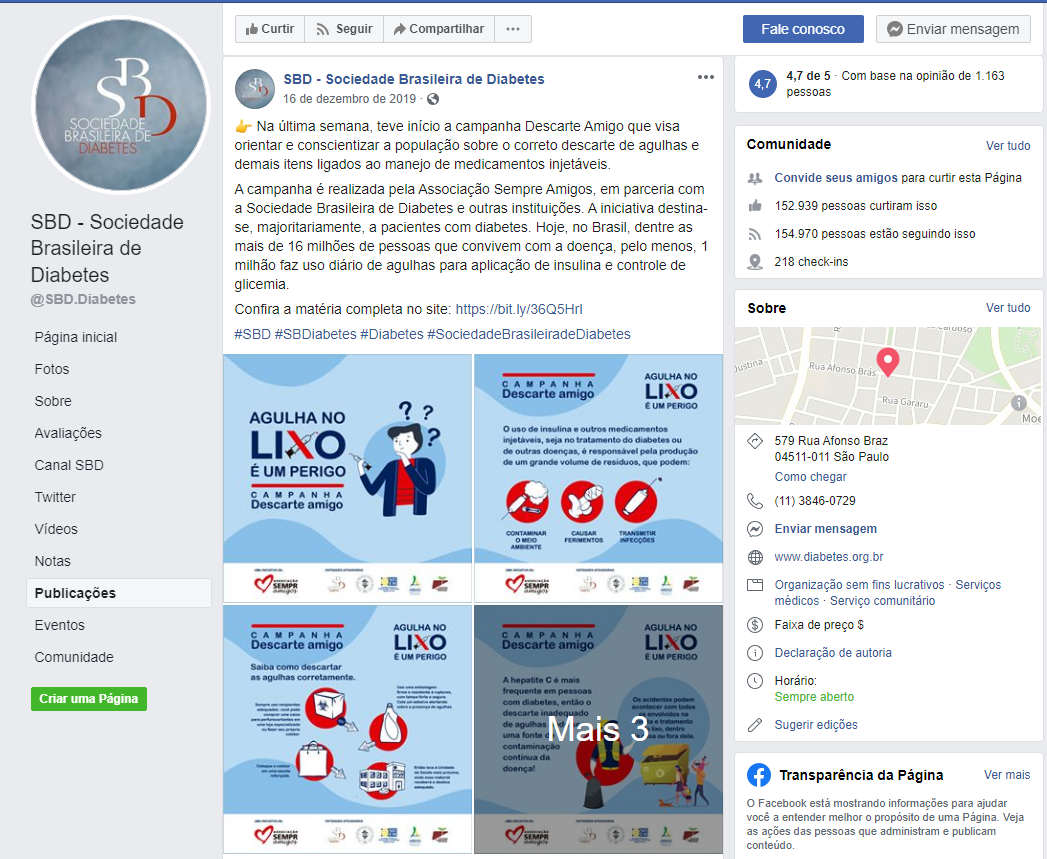
Task: Click the post date 16 de dezembro de 2019
Action: (x=349, y=99)
